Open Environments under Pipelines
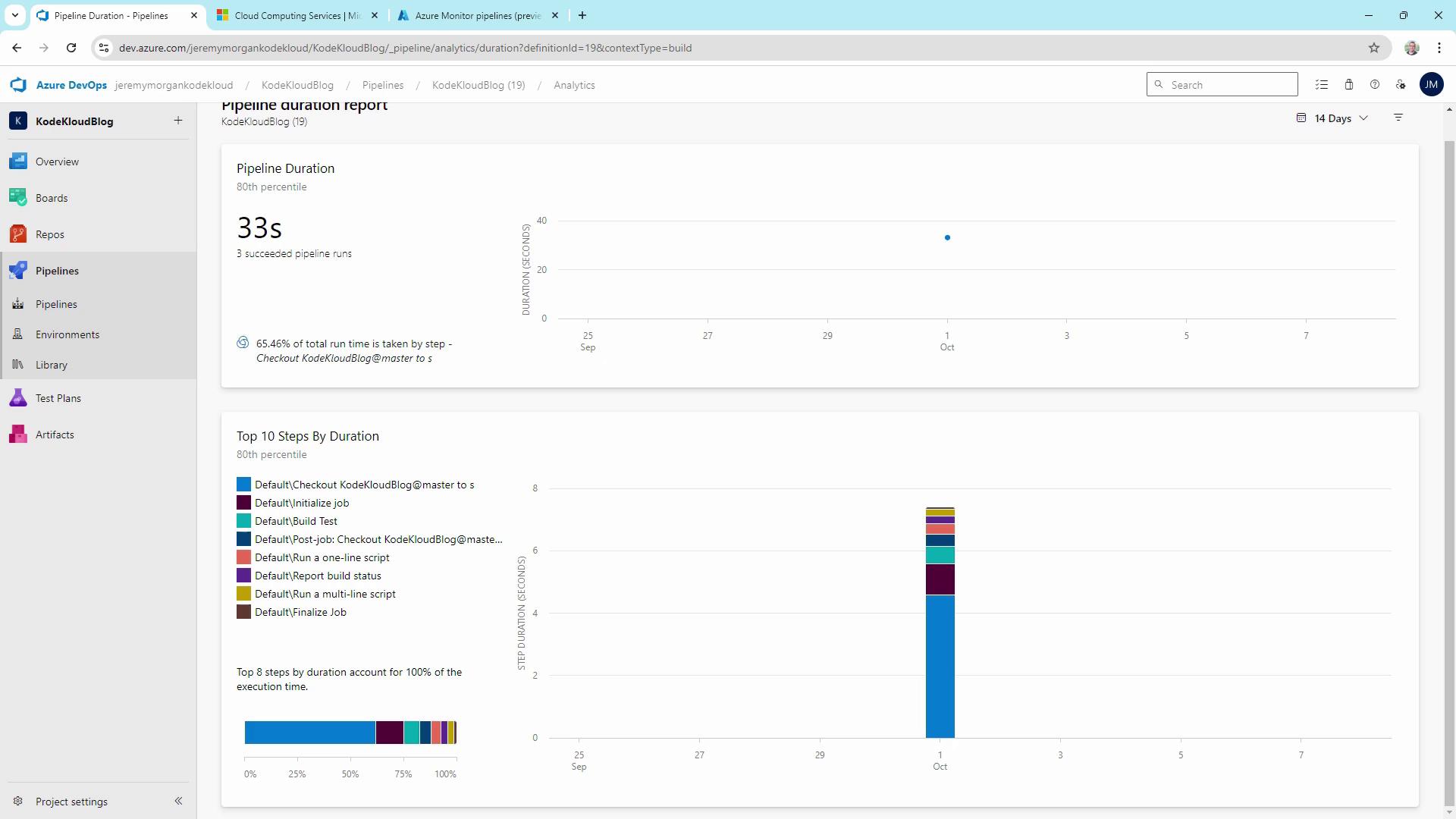This screenshot has width=1456, height=819. tap(67, 334)
